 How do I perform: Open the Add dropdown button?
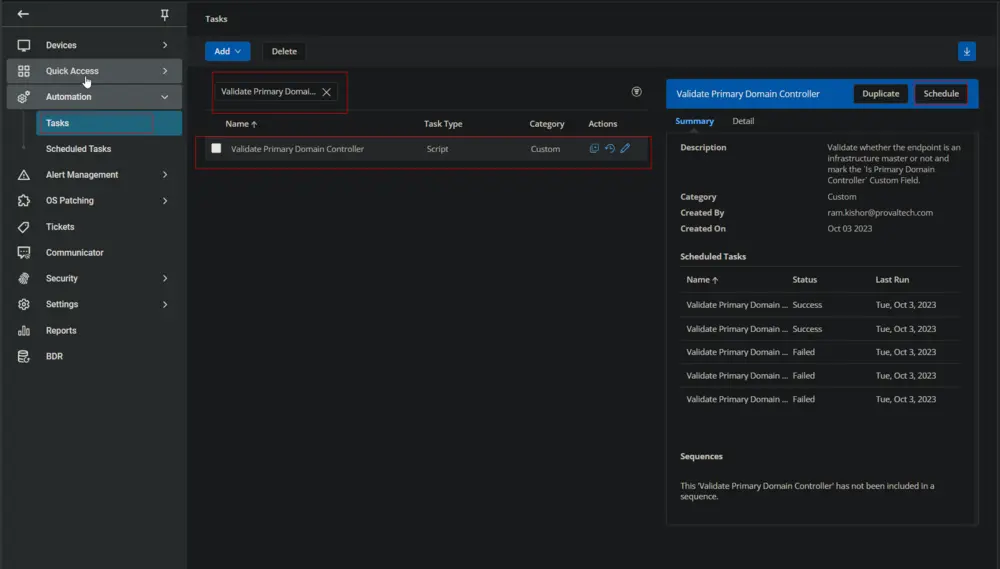(227, 51)
